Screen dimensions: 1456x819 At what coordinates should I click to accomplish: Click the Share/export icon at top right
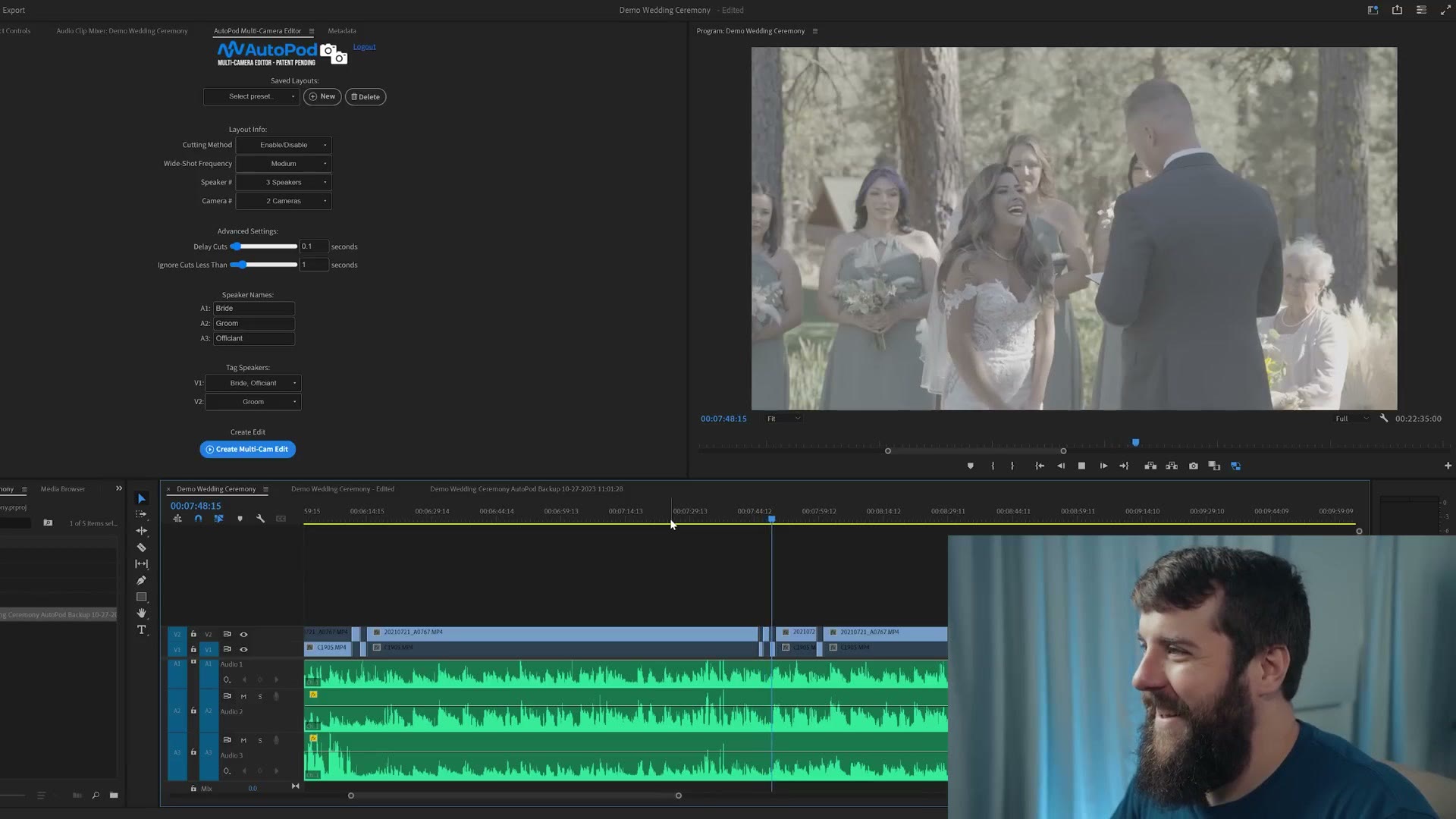tap(1397, 10)
